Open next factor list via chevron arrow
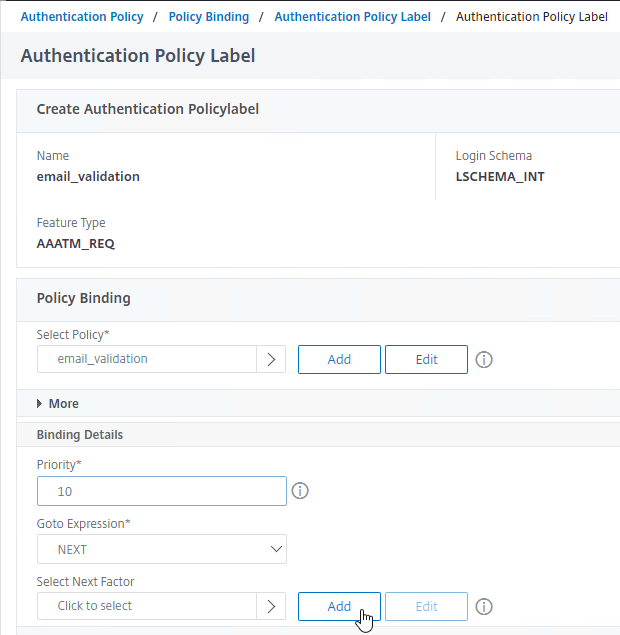This screenshot has height=635, width=620. point(271,606)
